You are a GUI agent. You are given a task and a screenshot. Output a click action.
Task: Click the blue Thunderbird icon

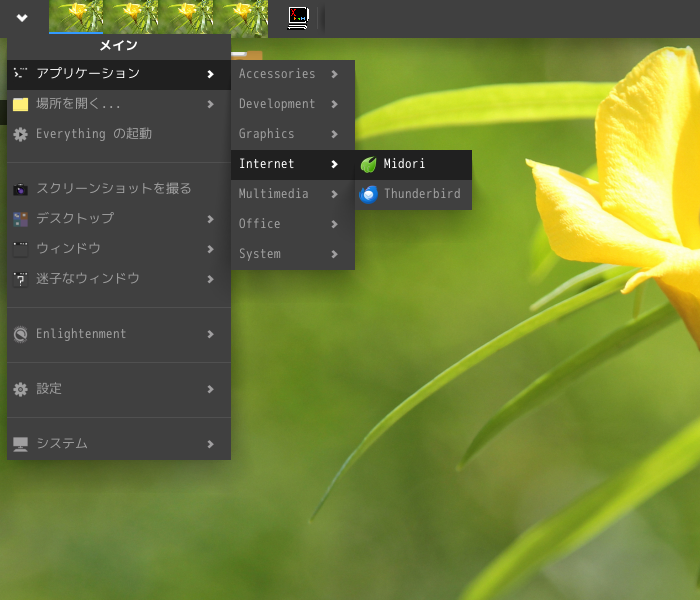point(369,195)
